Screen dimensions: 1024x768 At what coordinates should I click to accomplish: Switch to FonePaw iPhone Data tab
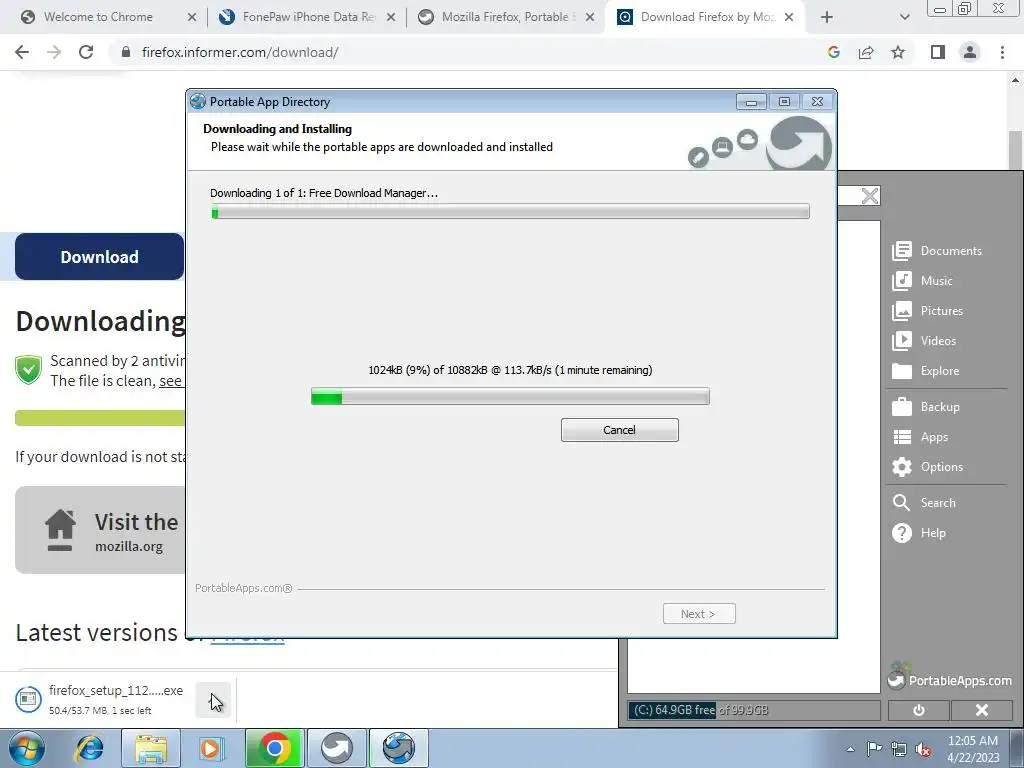pos(308,17)
